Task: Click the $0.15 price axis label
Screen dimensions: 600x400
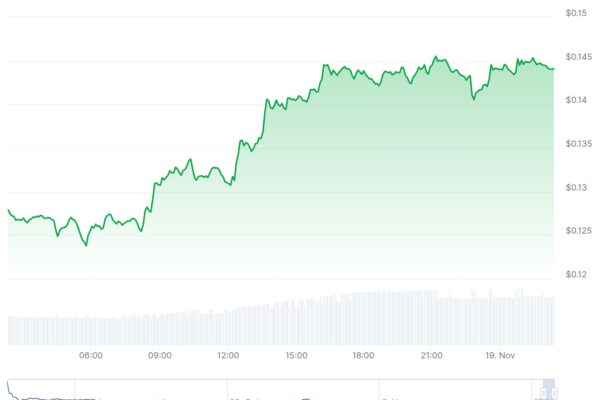Action: 576,13
